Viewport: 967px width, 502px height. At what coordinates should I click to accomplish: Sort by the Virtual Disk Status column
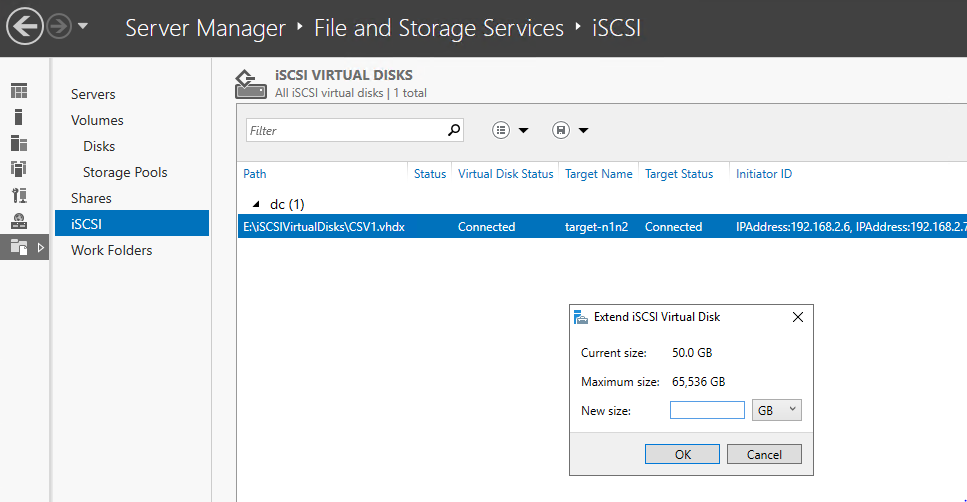pyautogui.click(x=505, y=174)
